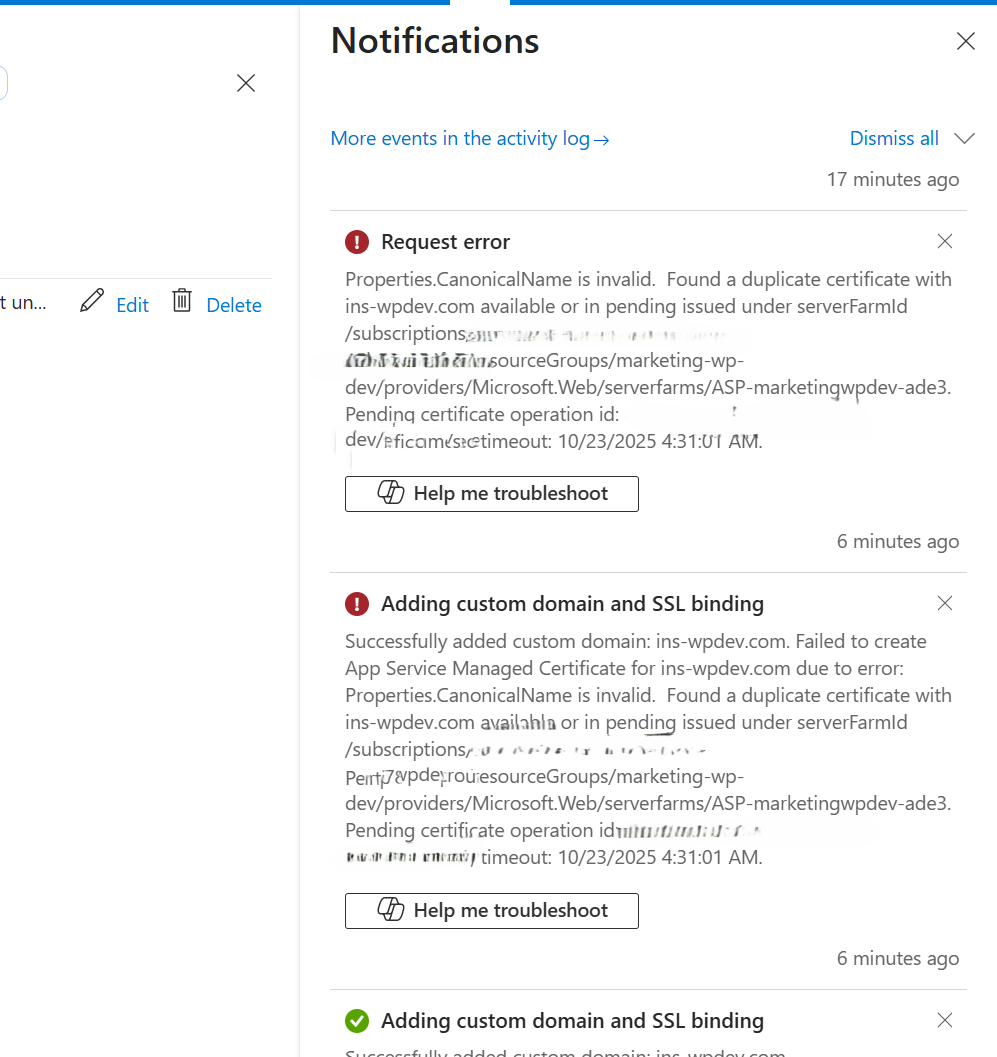Click the red error icon on the failed SSL binding notification
This screenshot has width=997, height=1057.
click(x=357, y=604)
